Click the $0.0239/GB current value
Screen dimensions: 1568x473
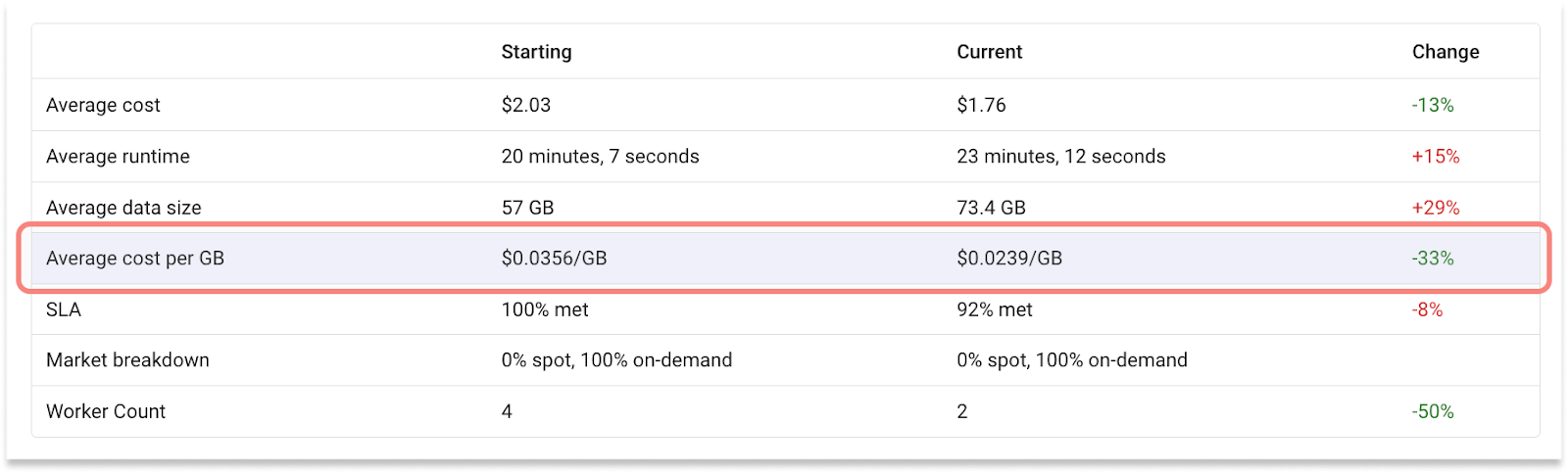coord(1009,259)
